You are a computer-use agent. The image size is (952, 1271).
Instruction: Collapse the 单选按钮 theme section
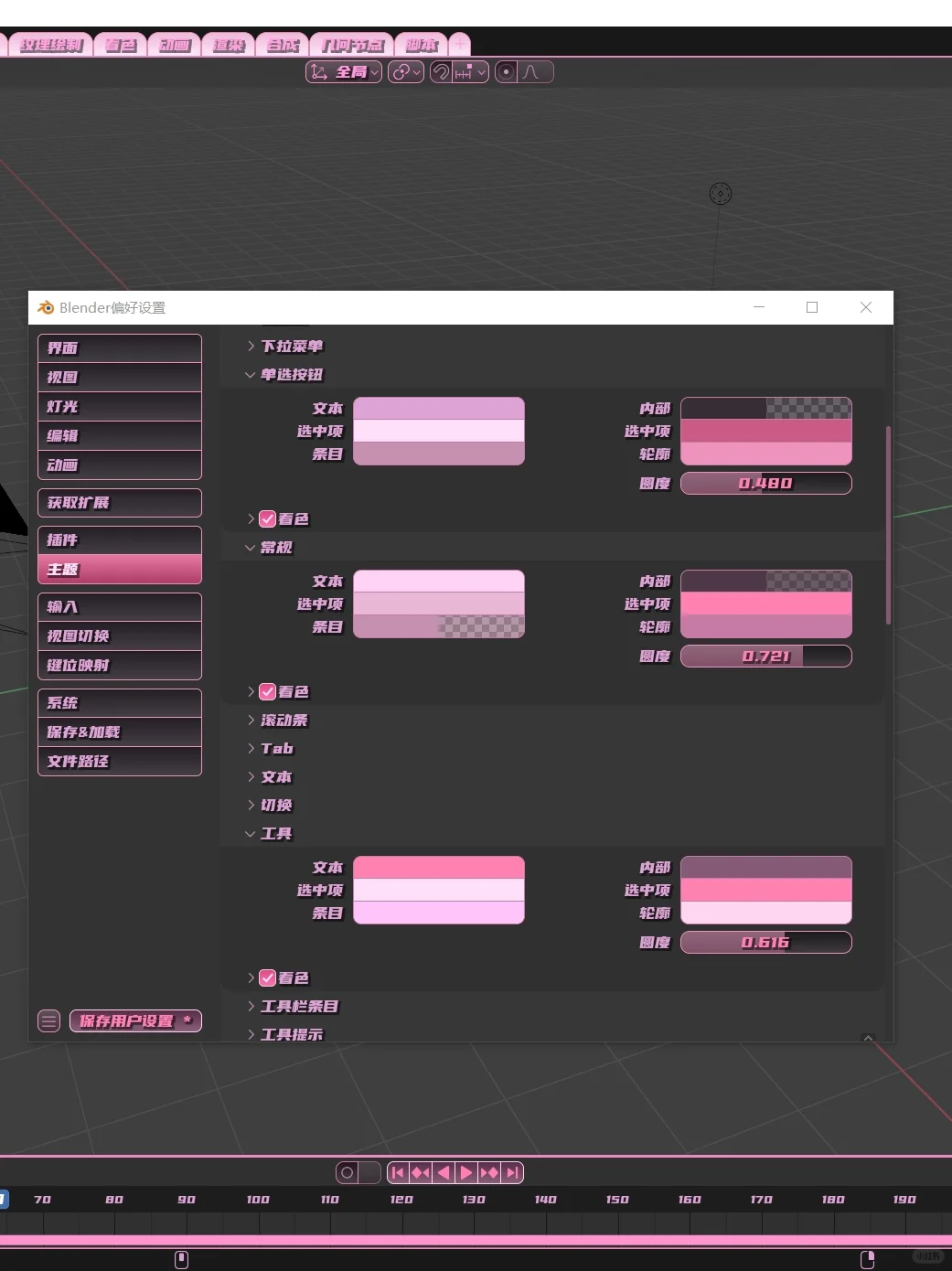(284, 375)
